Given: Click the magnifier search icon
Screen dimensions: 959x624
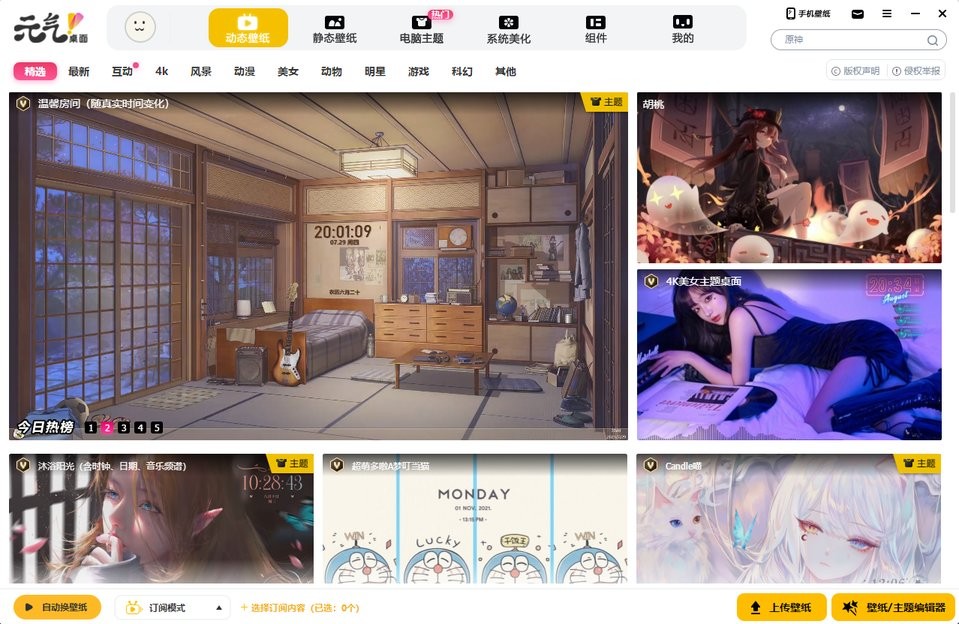Looking at the screenshot, I should pos(932,40).
